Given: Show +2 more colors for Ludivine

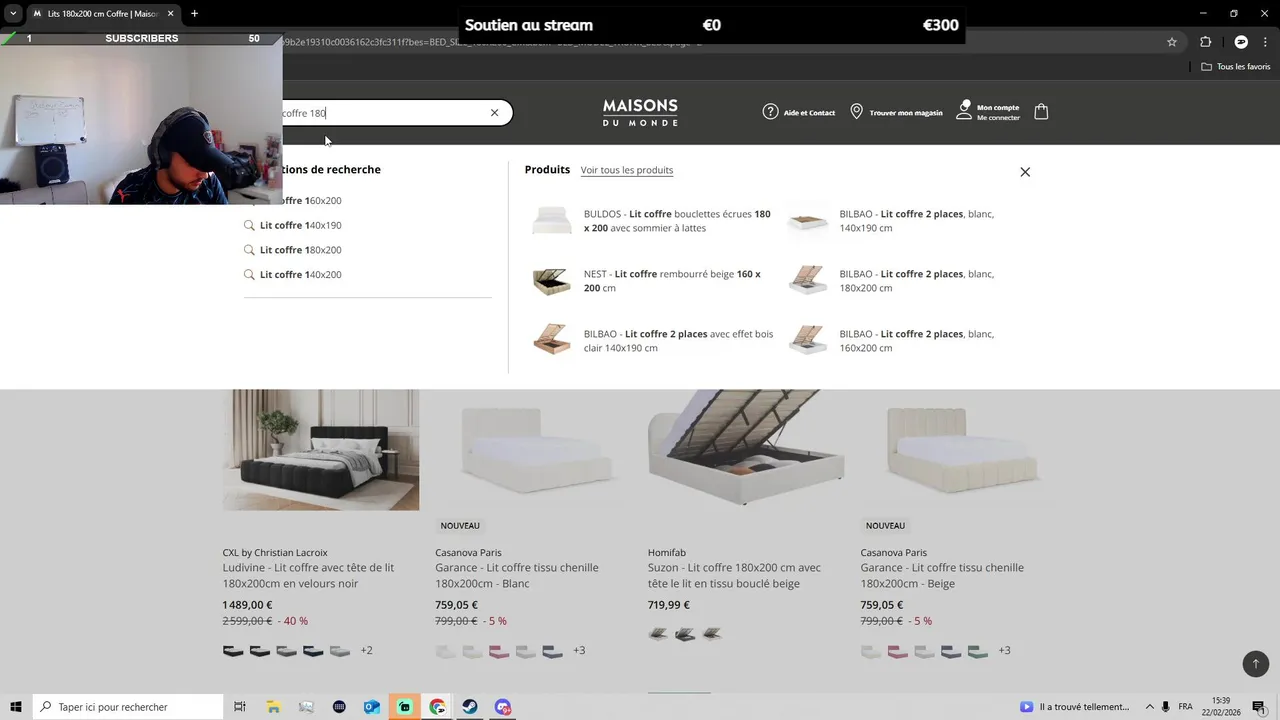Looking at the screenshot, I should point(366,650).
